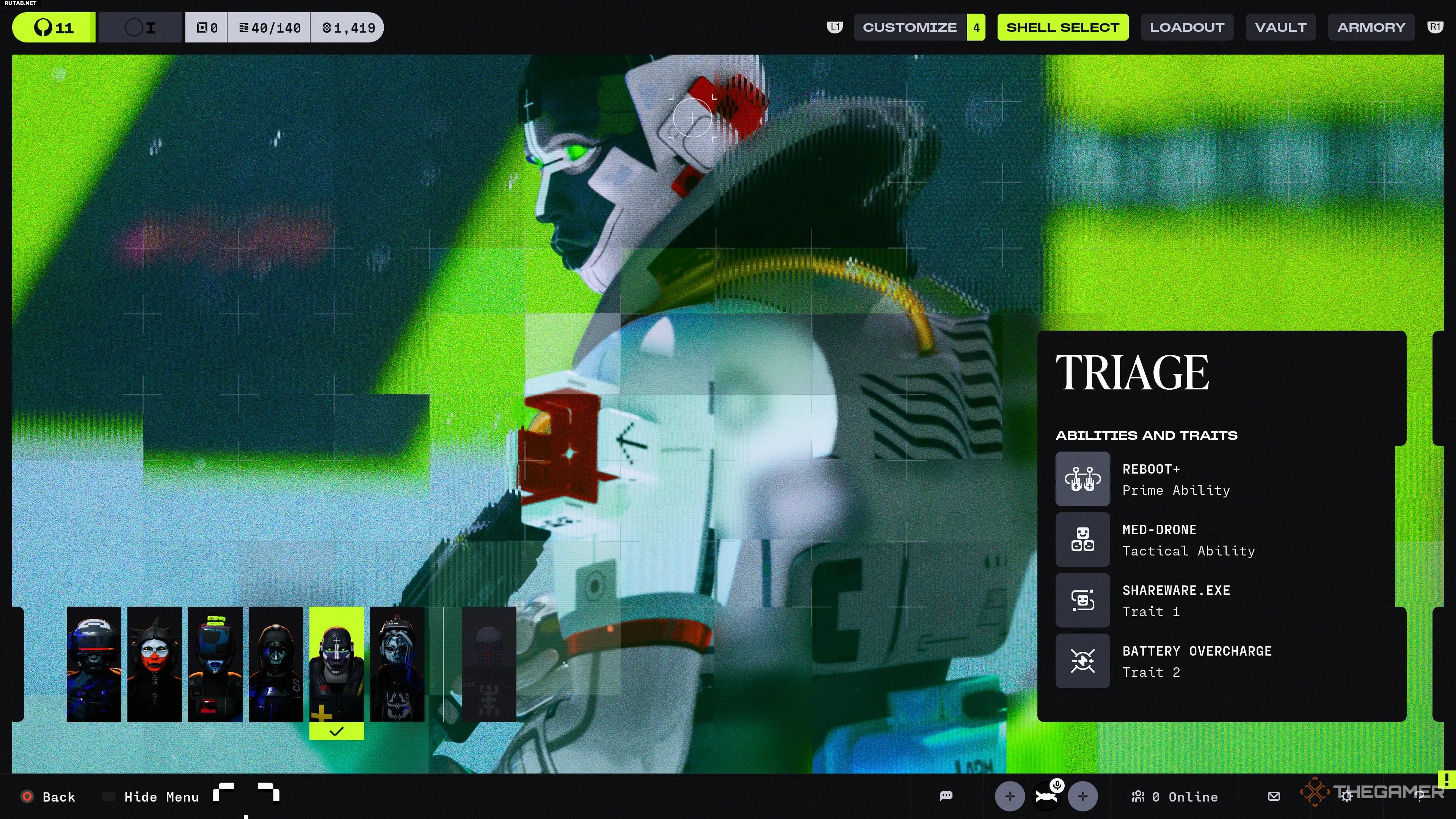Click the REBOOT+ Prime Ability icon
Screen dimensions: 1456x819
(x=1083, y=479)
